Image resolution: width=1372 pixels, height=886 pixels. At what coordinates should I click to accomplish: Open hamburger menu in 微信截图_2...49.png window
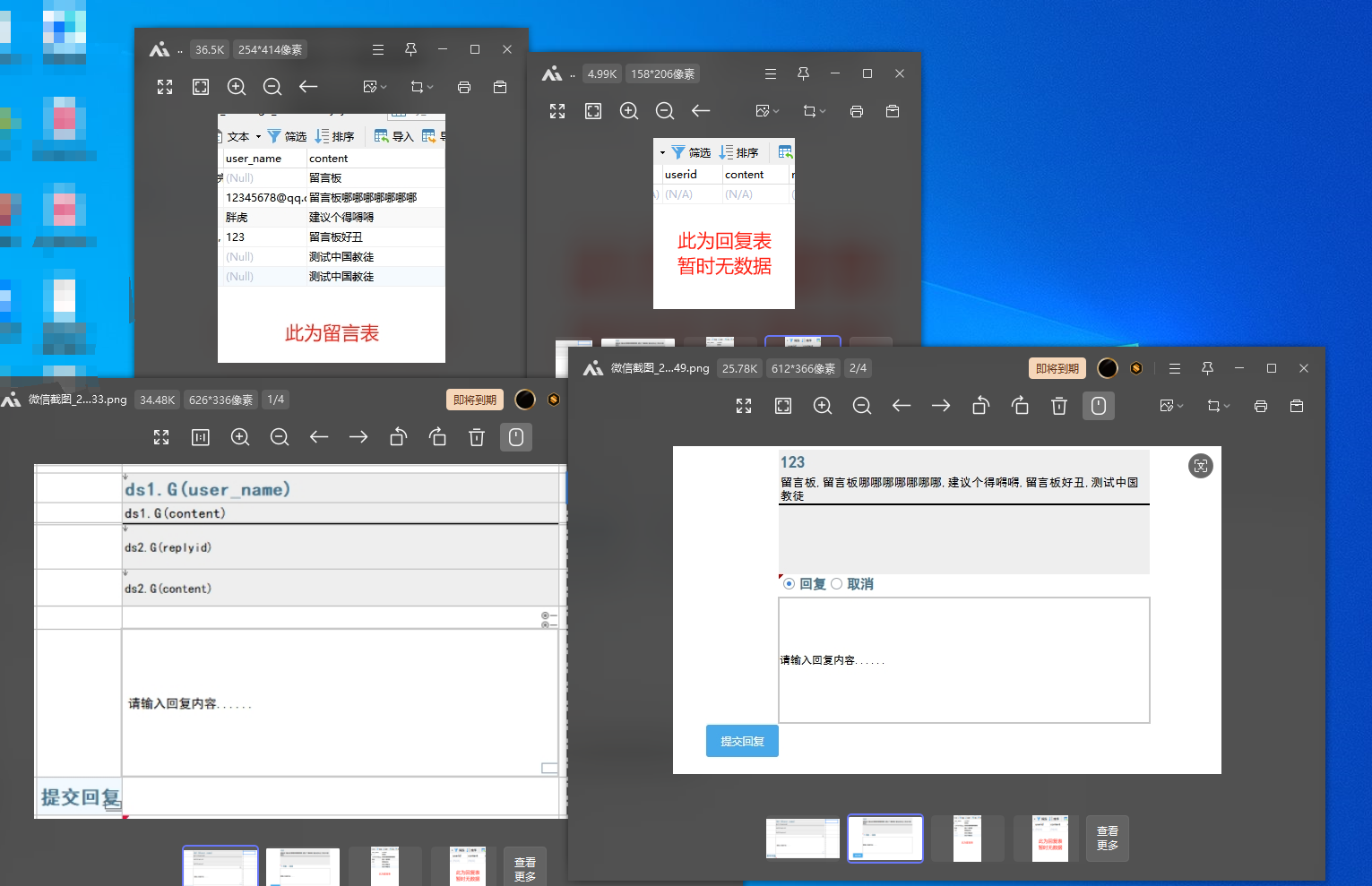pos(1175,368)
